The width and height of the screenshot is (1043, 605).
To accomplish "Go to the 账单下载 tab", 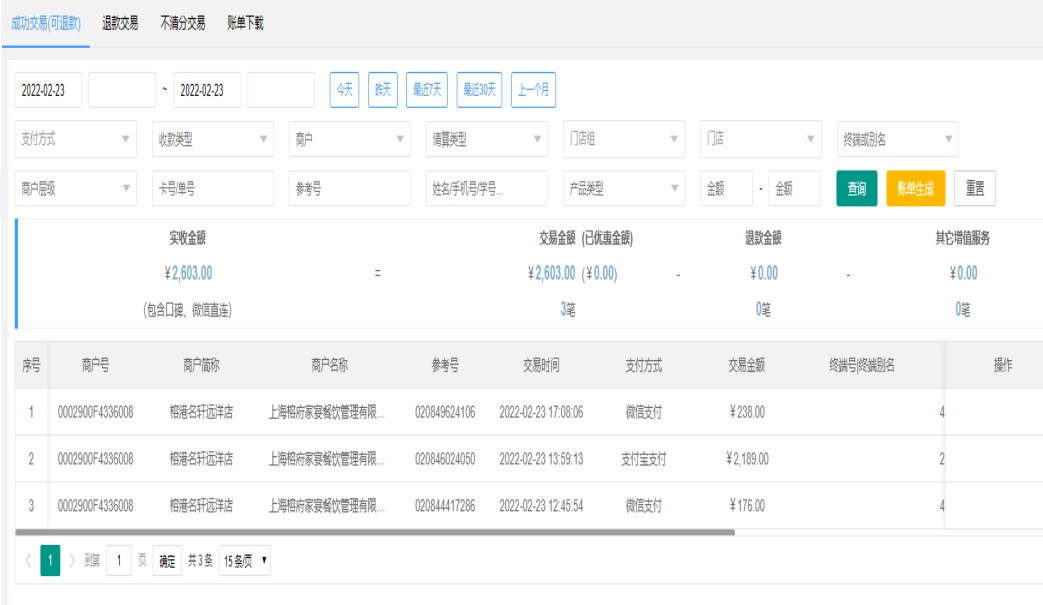I will [245, 23].
